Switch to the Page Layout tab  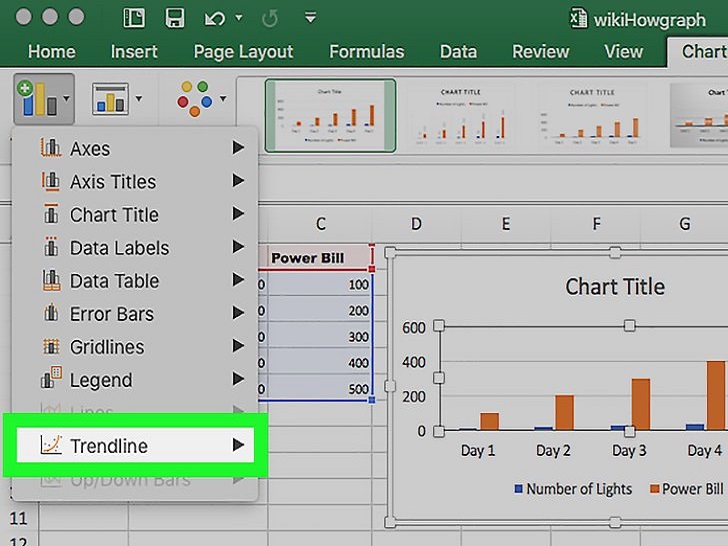[x=243, y=52]
